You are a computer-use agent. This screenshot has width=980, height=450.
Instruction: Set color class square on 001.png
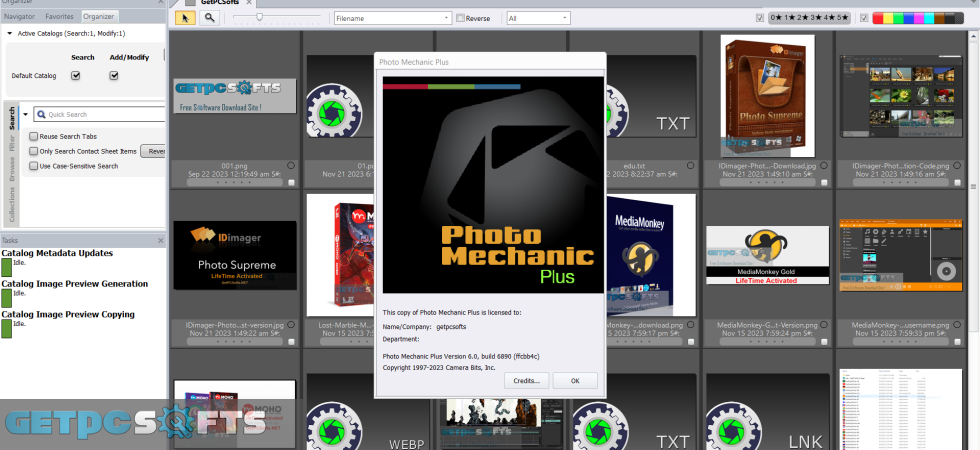coord(291,182)
